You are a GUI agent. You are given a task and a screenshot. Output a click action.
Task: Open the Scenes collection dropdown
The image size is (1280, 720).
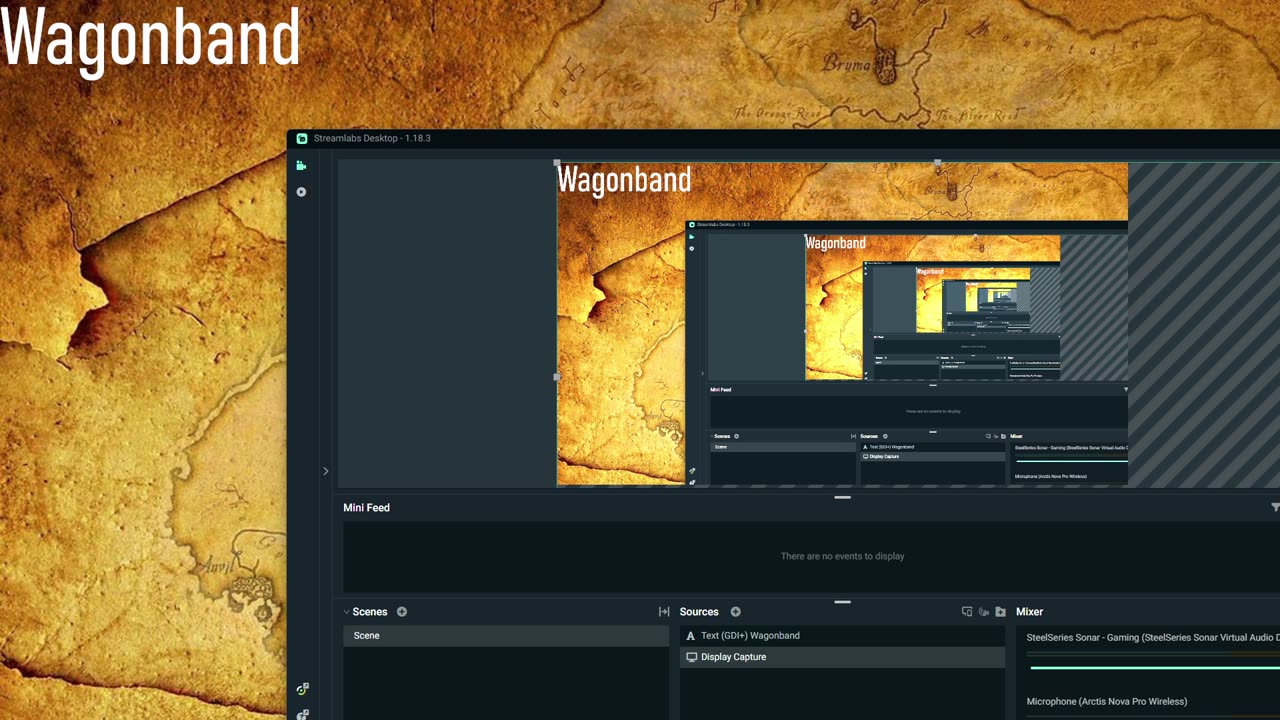(x=347, y=612)
